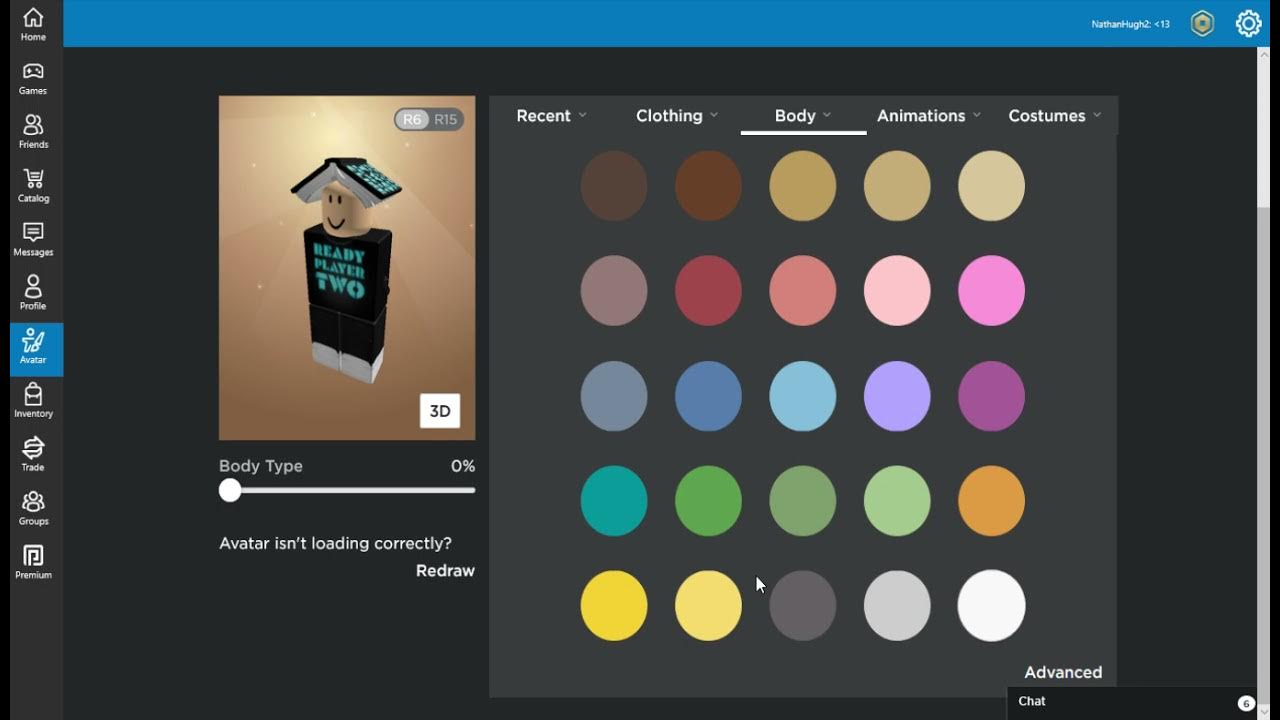Choose the hot pink swatch
The width and height of the screenshot is (1280, 720).
coord(992,291)
